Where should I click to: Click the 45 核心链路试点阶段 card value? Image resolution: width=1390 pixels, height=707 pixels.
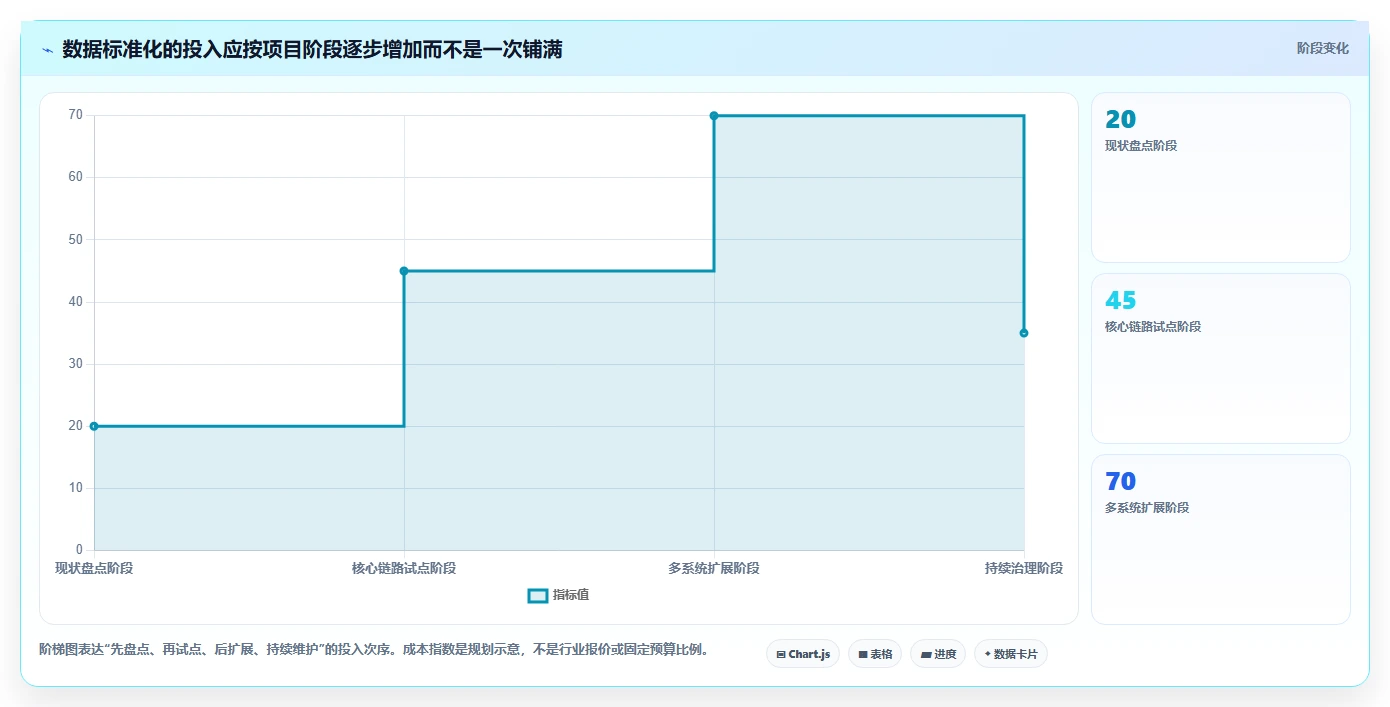pos(1120,301)
